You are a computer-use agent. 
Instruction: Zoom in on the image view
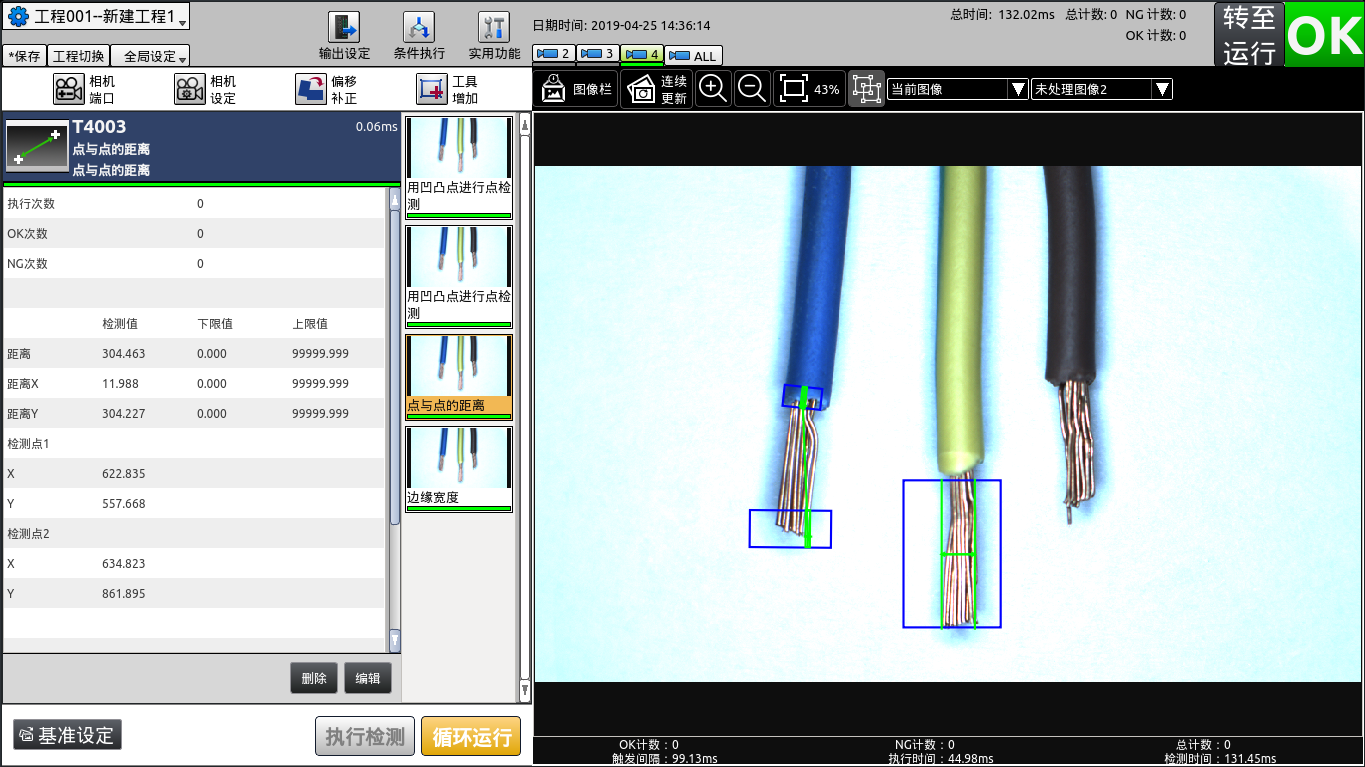point(713,88)
